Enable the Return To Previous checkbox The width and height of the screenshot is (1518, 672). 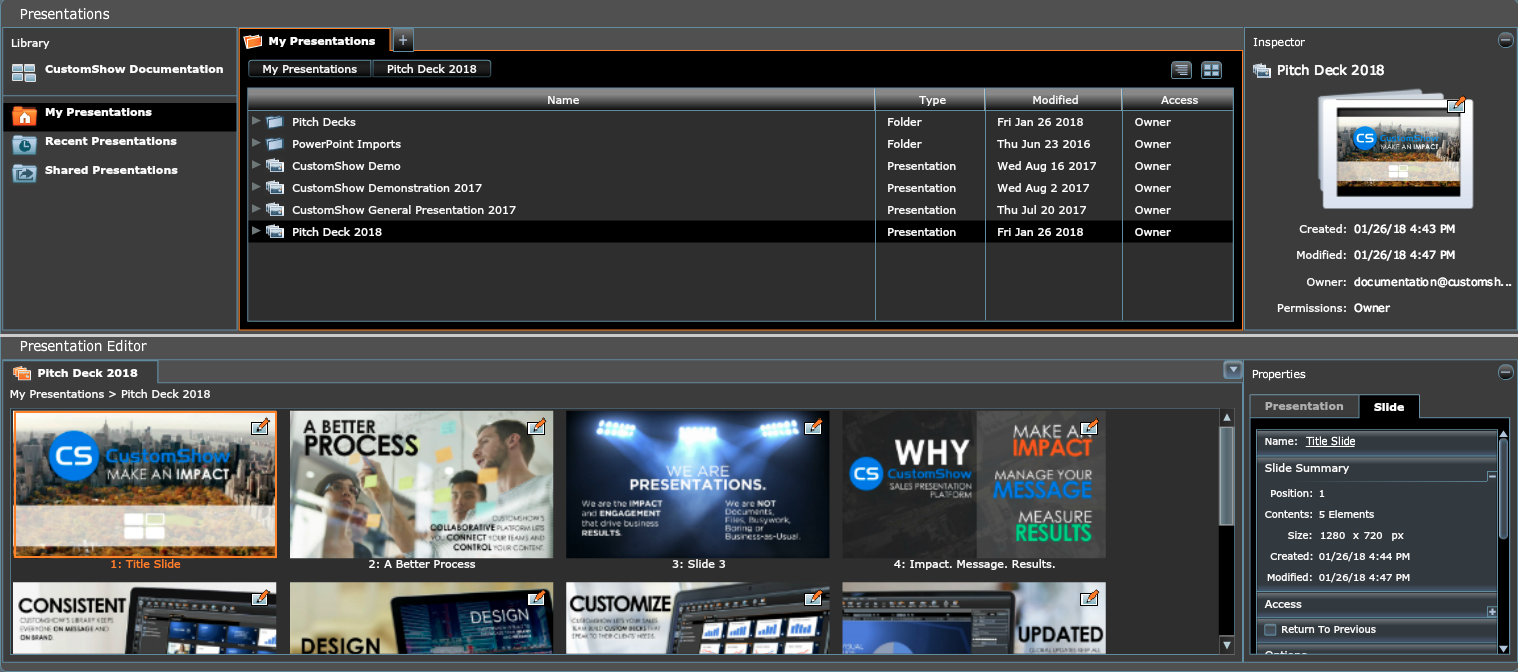1270,630
